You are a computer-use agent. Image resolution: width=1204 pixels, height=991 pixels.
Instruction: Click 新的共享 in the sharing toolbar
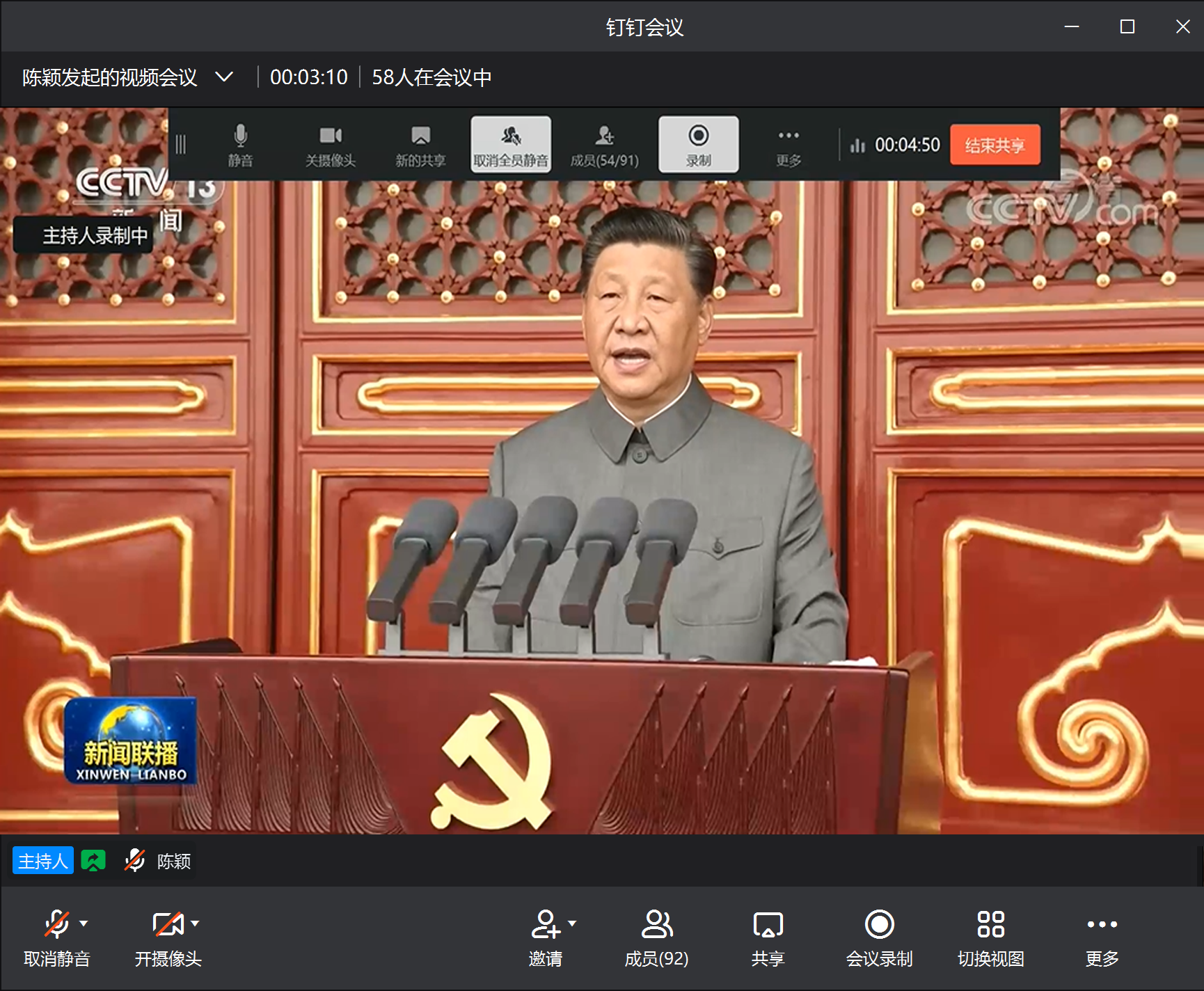[420, 145]
